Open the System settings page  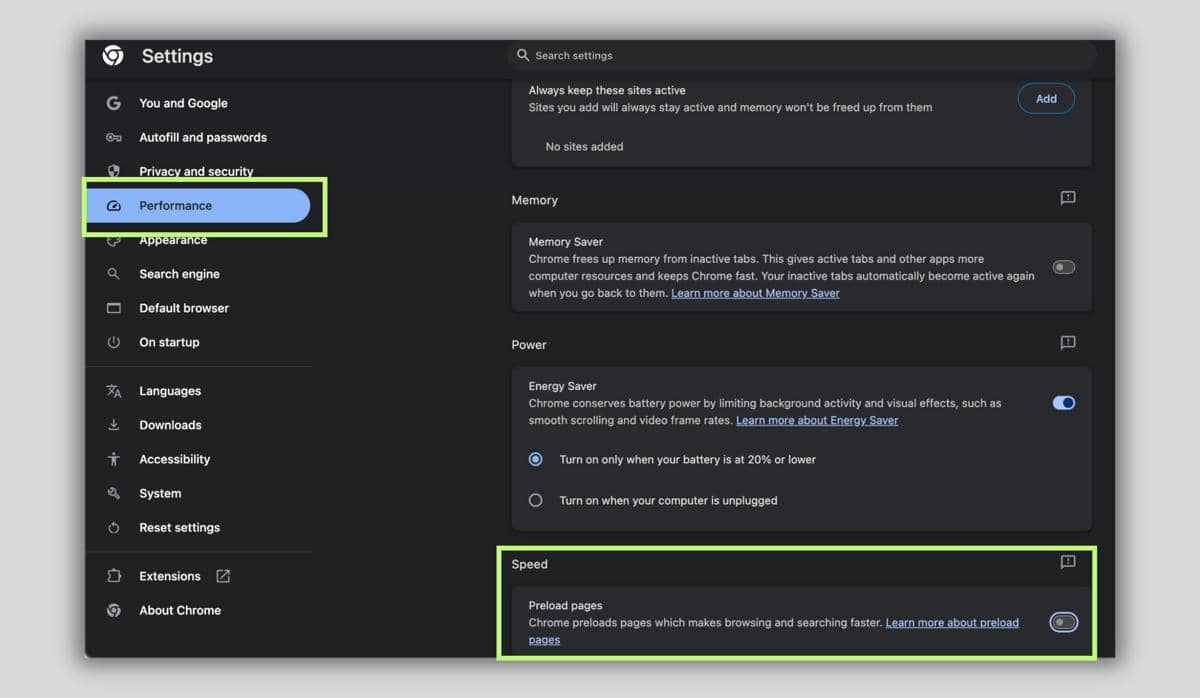pyautogui.click(x=160, y=493)
